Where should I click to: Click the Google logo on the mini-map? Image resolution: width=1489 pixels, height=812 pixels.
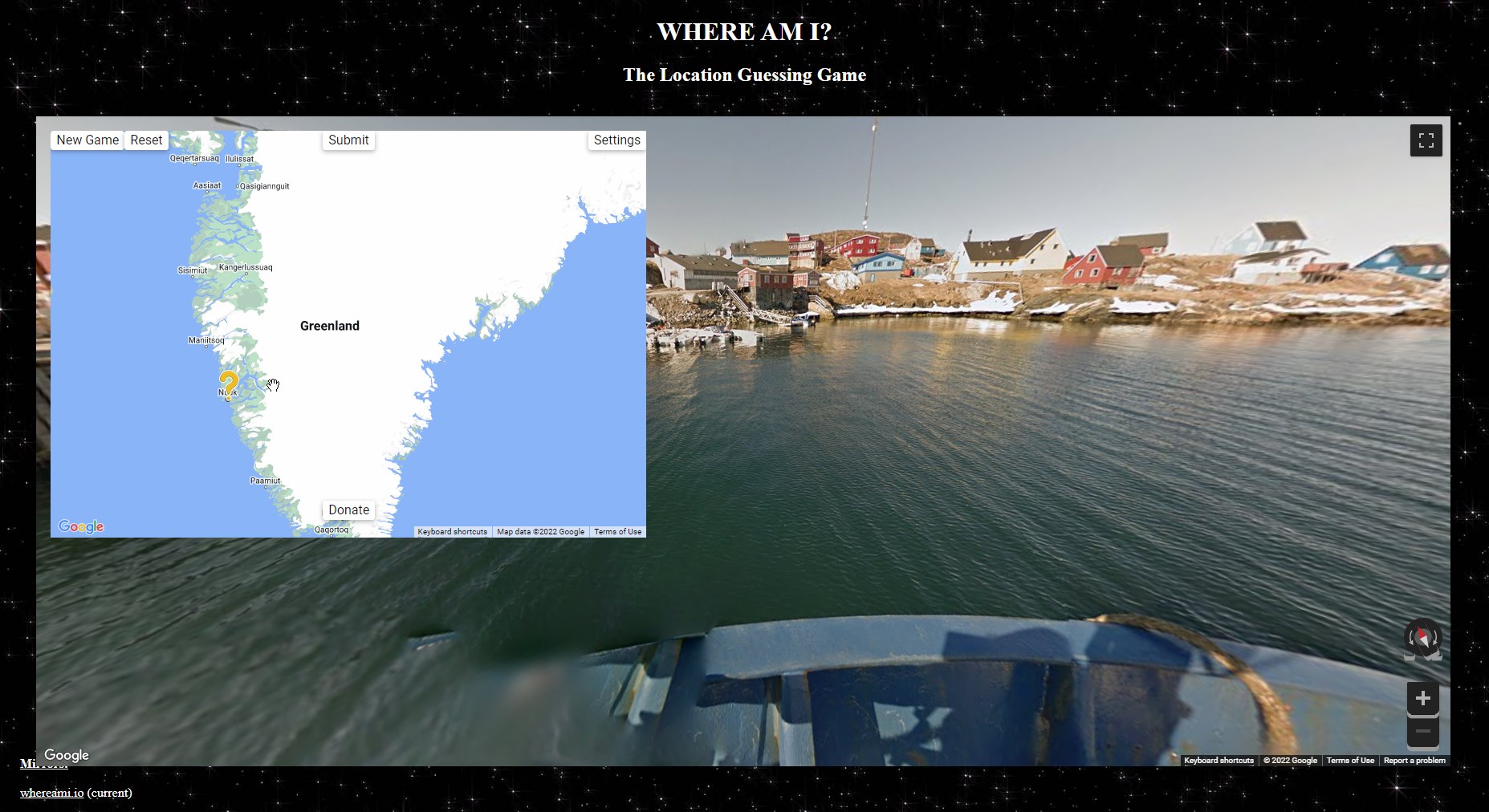click(80, 526)
